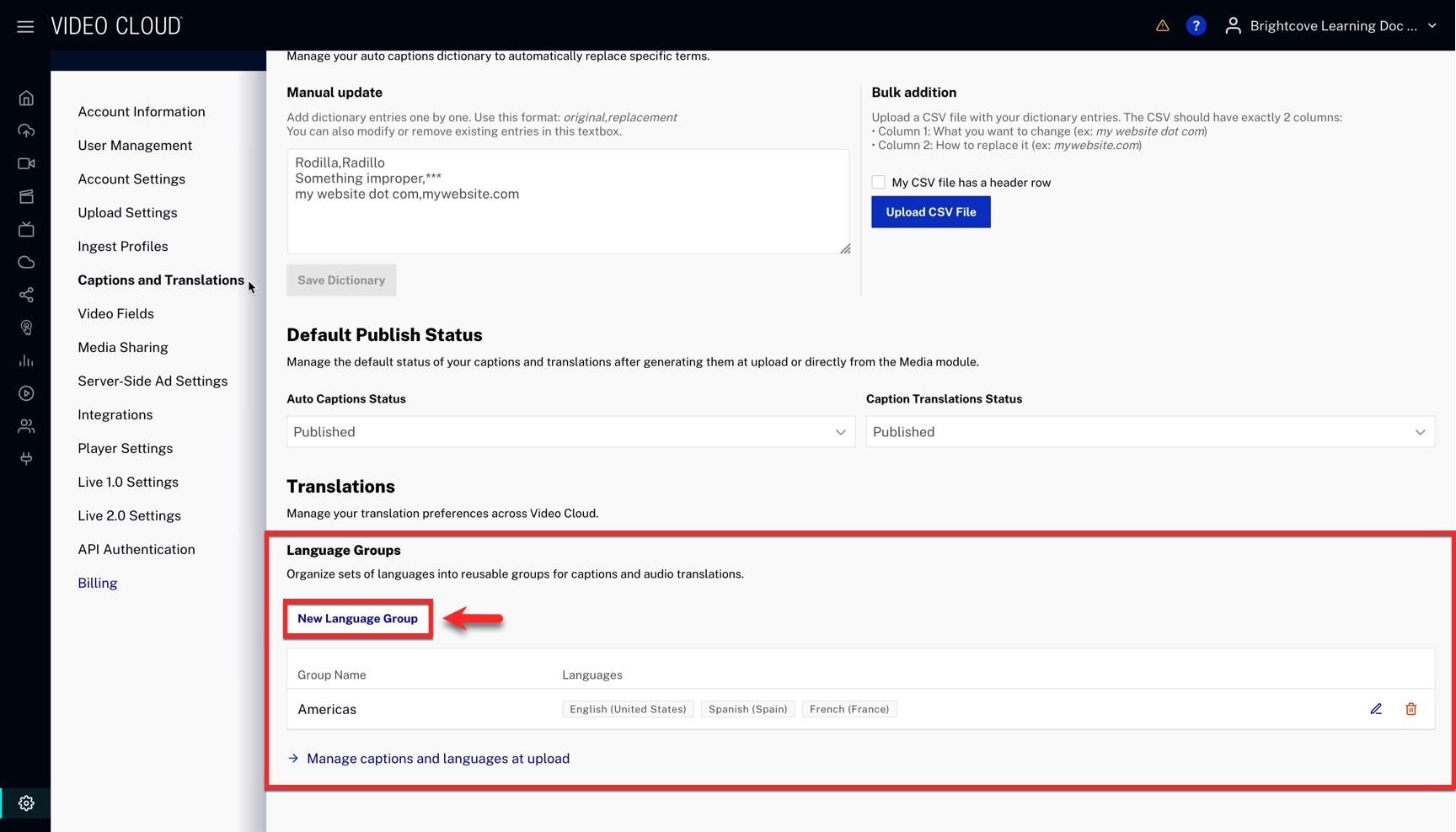This screenshot has height=832, width=1456.
Task: Check 'My CSV file has a header row'
Action: click(878, 183)
